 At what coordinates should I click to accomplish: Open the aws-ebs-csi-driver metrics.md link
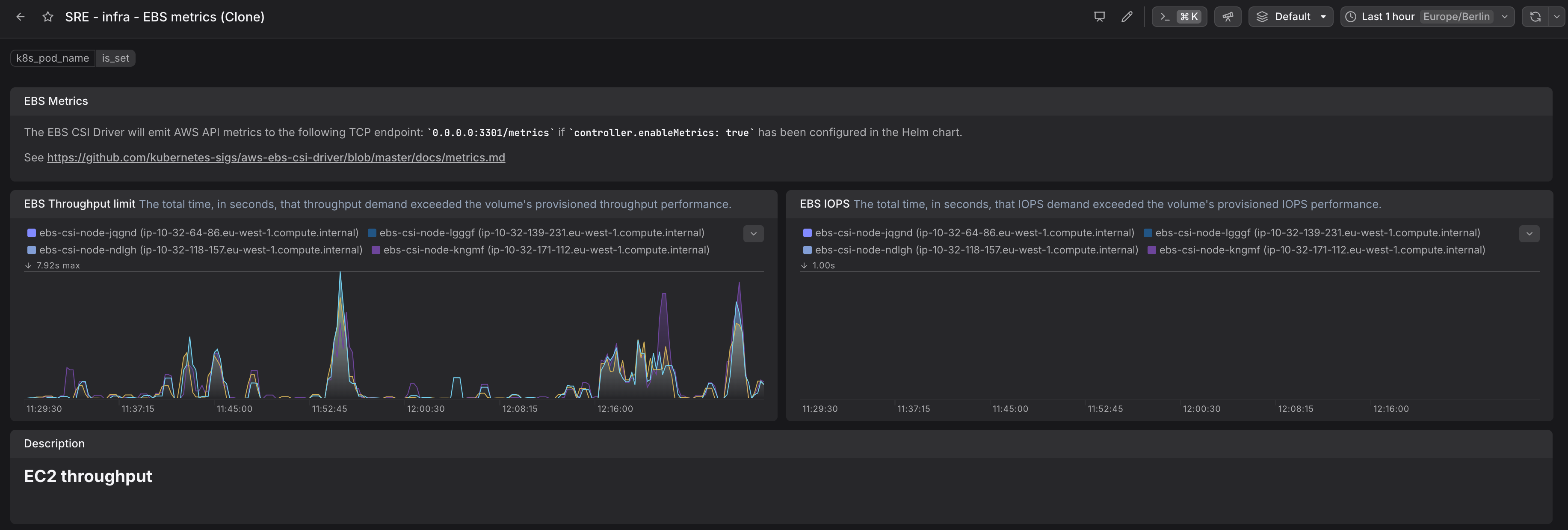[276, 158]
